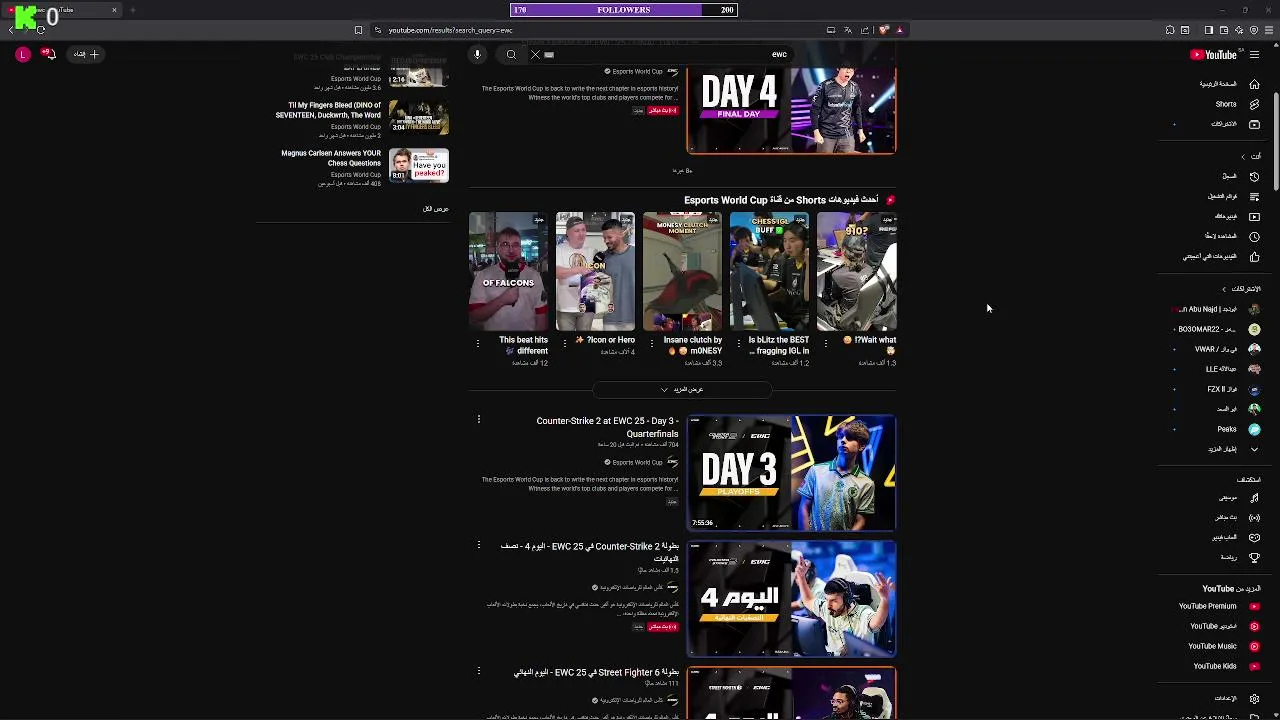Screen dimensions: 1280x720
Task: Open the YouTube home logo
Action: tap(1214, 55)
